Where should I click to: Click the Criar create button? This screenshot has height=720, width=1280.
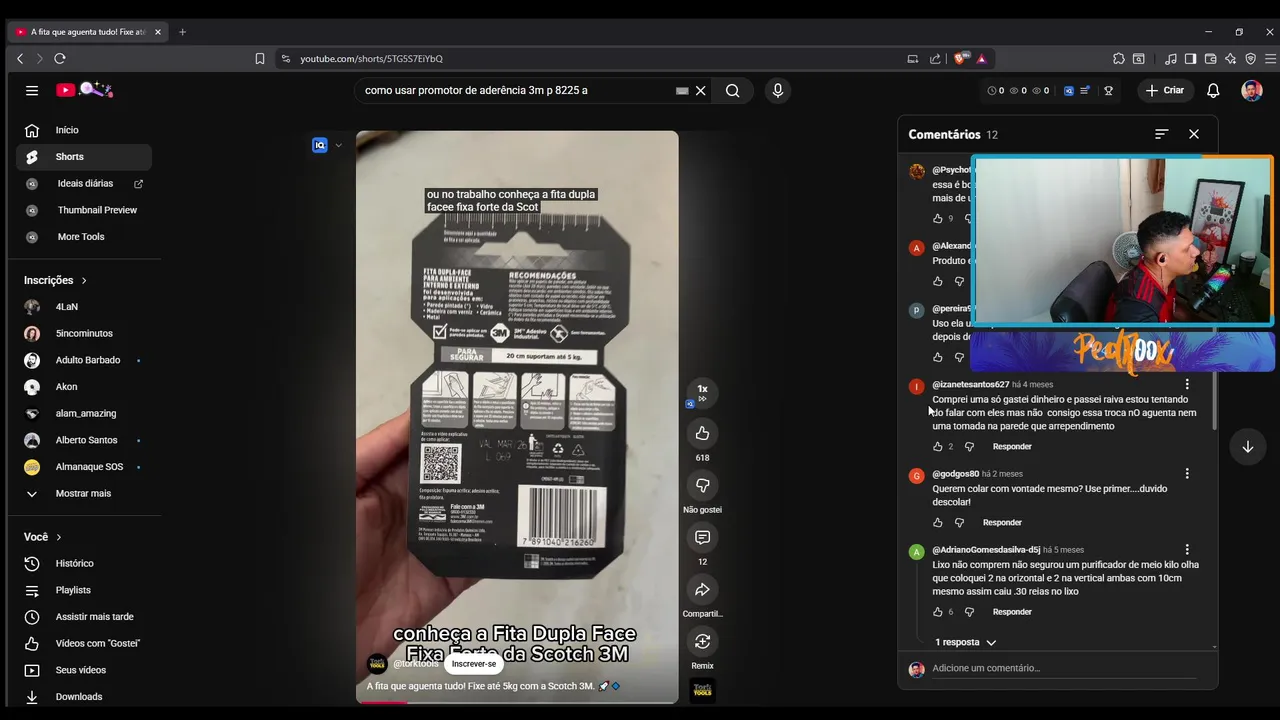[x=1165, y=90]
